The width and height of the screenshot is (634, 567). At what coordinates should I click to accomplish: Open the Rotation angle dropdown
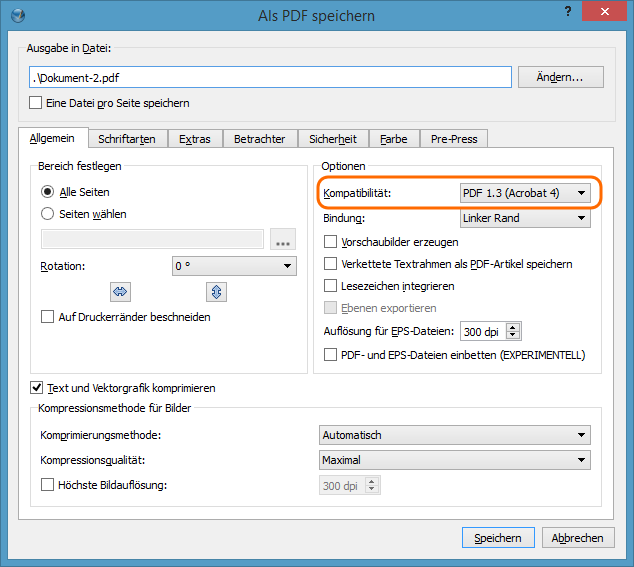click(x=234, y=266)
